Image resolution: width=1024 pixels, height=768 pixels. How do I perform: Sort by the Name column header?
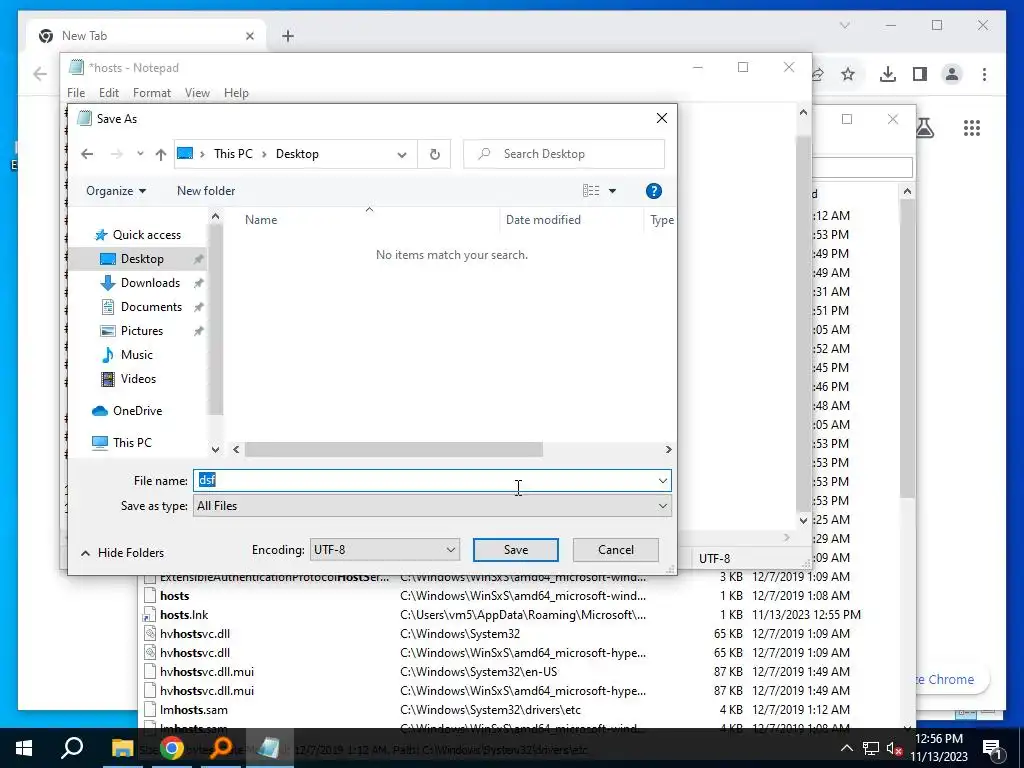pos(261,220)
